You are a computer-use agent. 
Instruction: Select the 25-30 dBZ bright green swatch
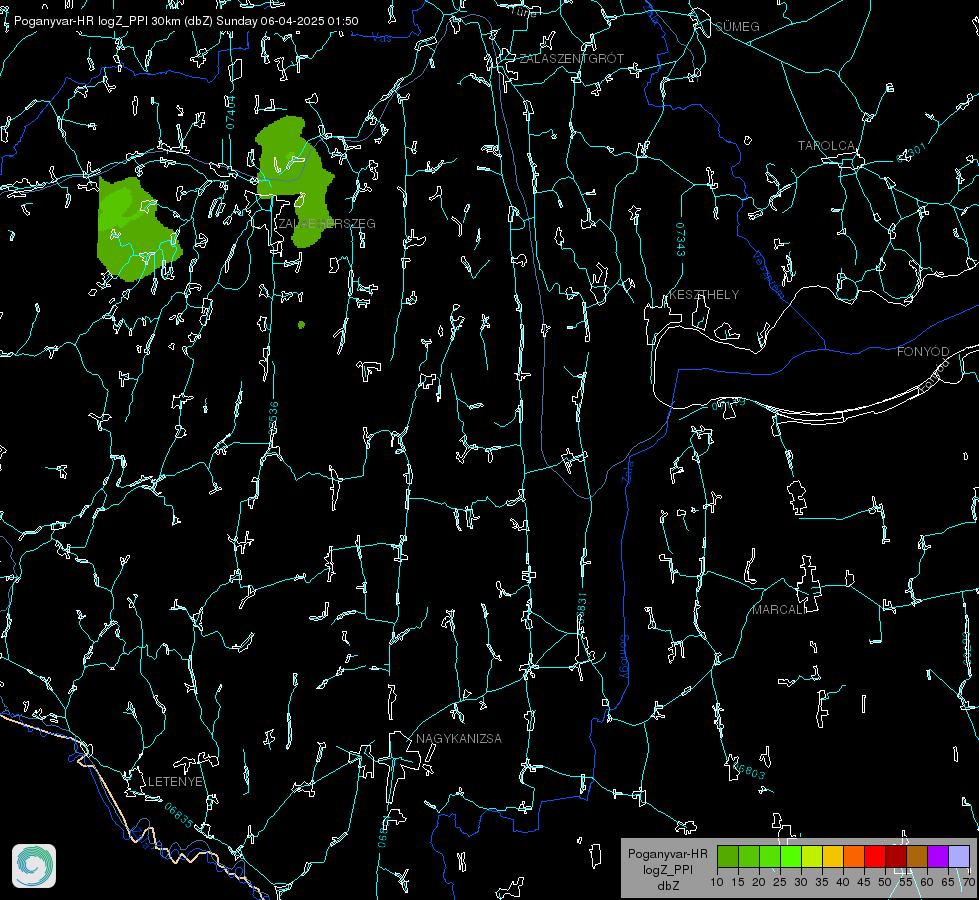tap(791, 856)
